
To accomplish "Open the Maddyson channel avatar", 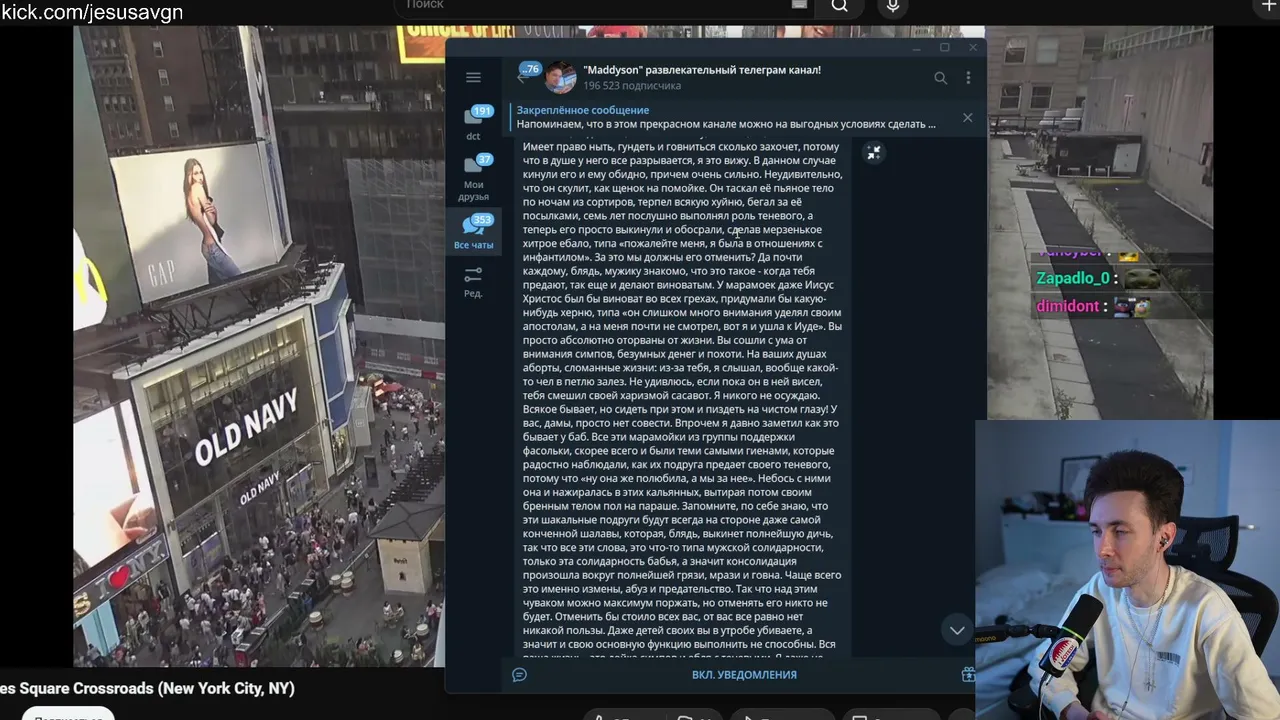I will (x=560, y=78).
